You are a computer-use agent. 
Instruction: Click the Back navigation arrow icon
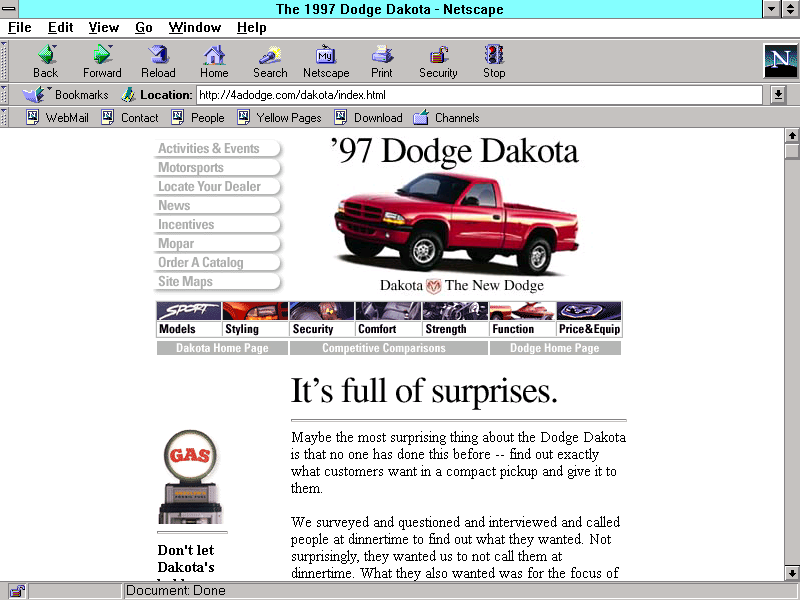point(45,55)
